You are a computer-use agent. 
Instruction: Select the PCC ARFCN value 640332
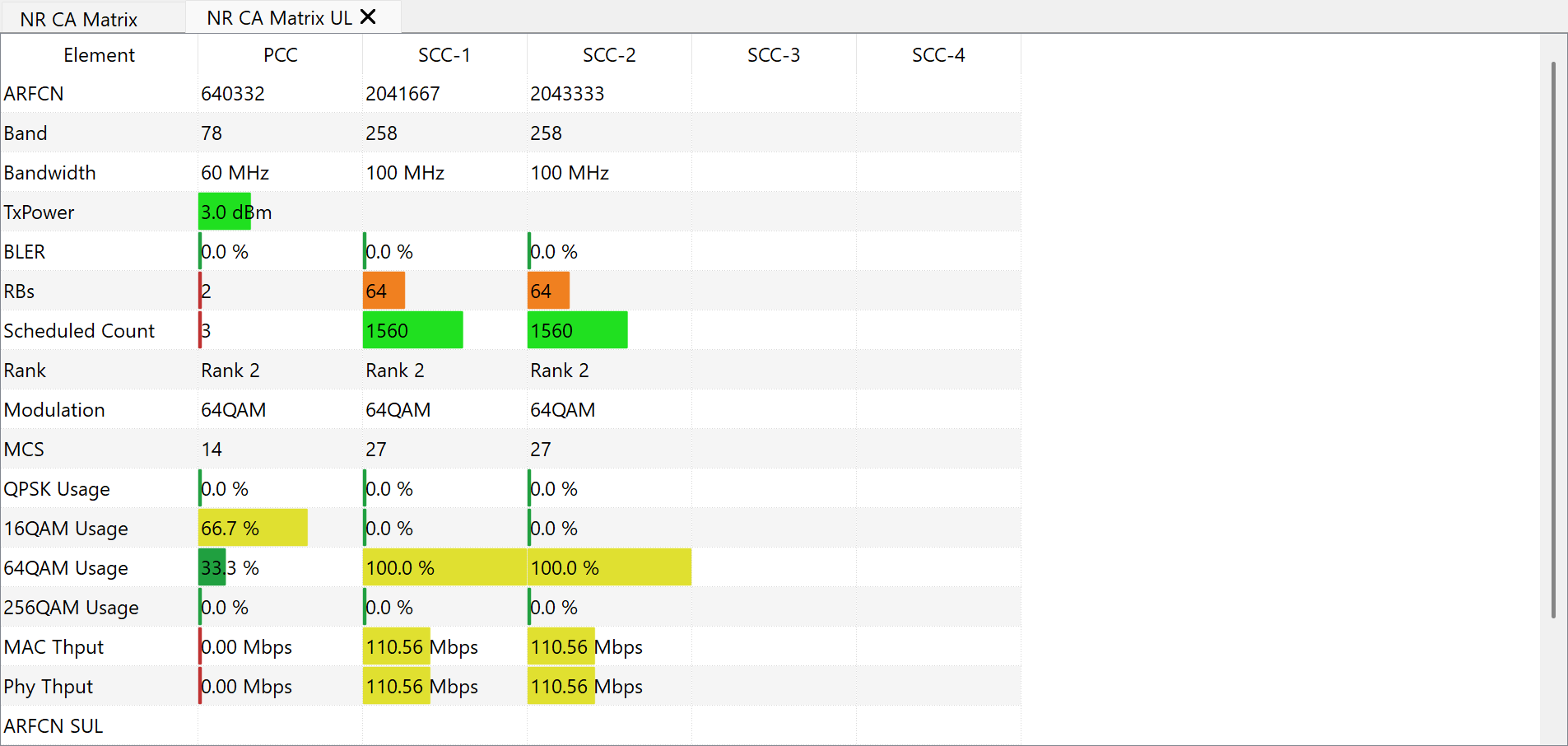[x=233, y=94]
